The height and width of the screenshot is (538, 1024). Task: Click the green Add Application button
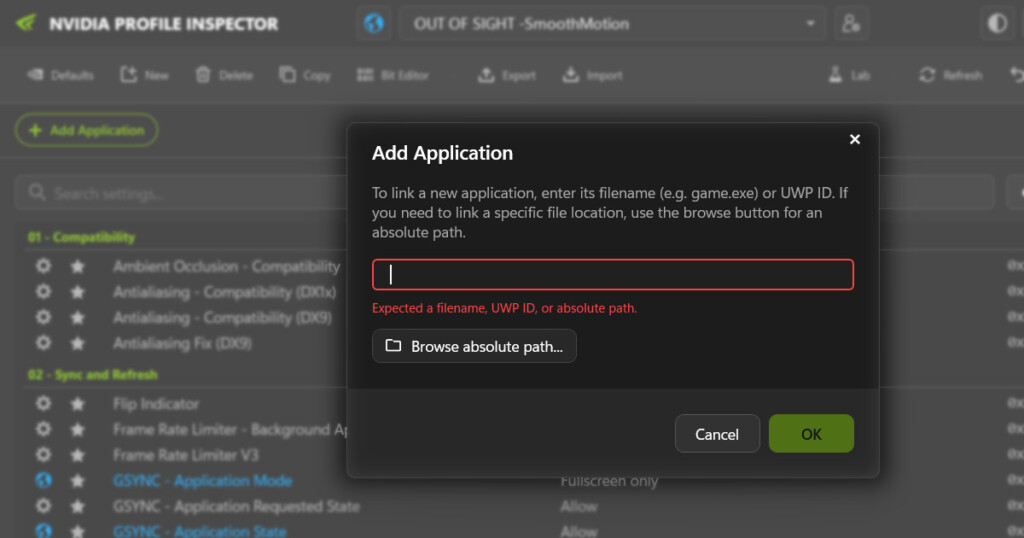tap(87, 130)
